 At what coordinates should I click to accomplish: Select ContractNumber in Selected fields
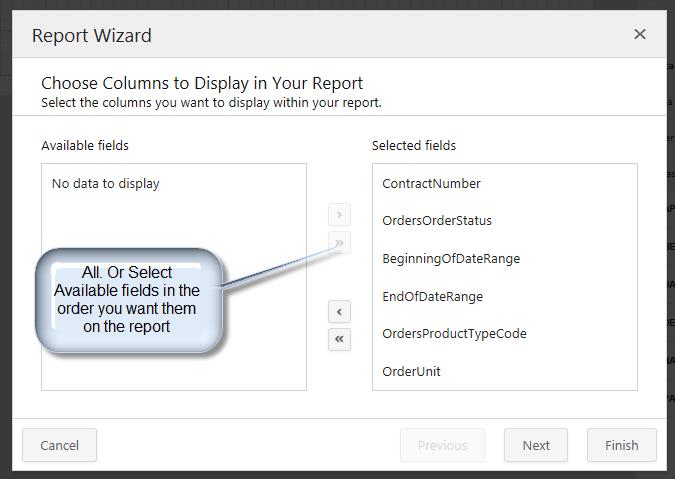click(x=431, y=184)
